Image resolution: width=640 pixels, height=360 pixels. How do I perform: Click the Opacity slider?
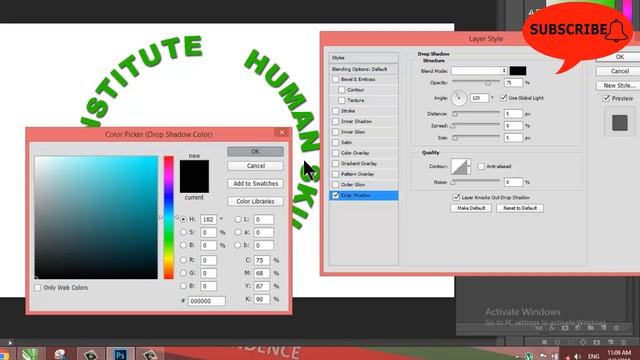[x=476, y=82]
